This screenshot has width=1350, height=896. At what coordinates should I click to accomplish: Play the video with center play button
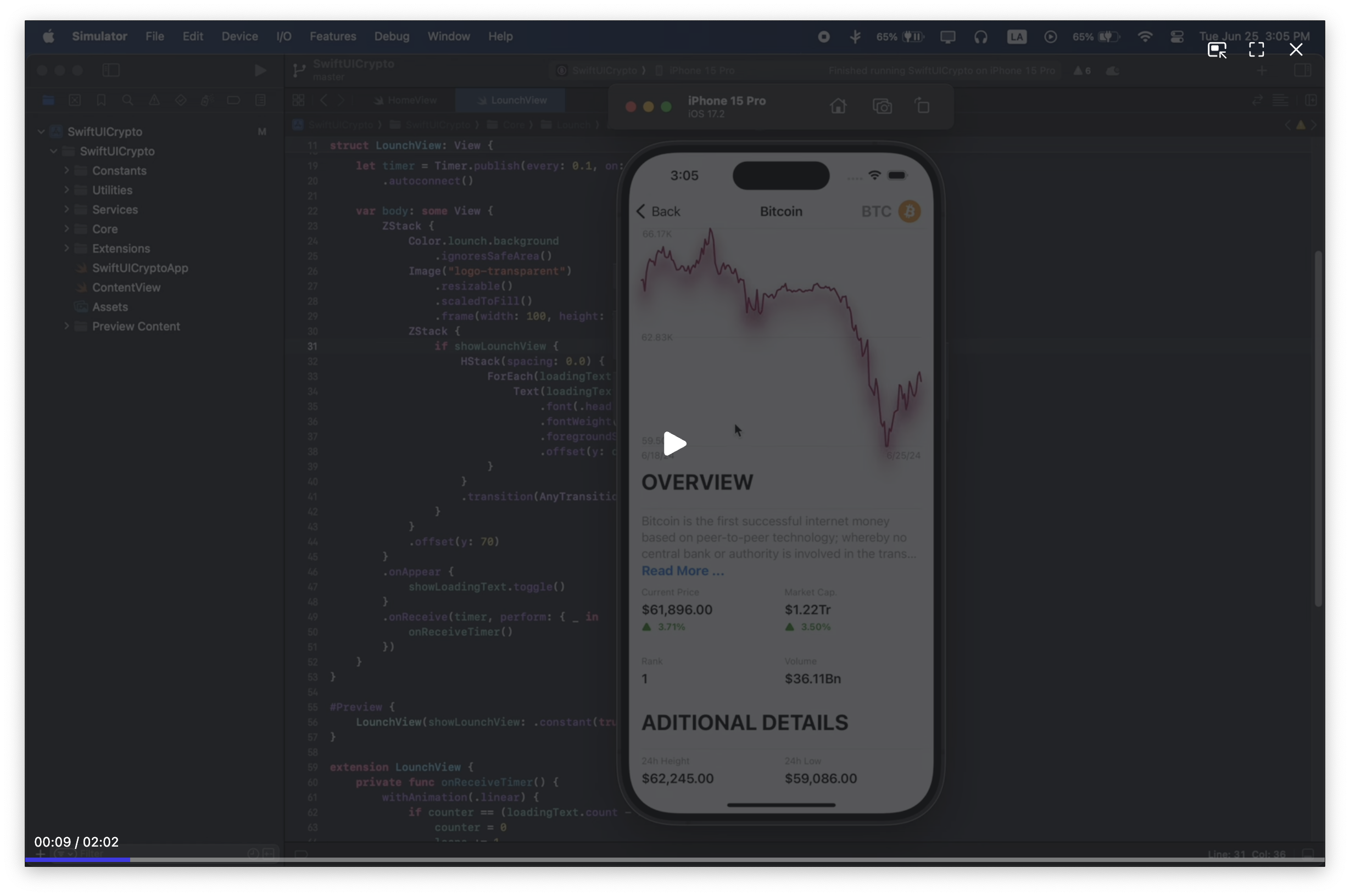tap(674, 444)
